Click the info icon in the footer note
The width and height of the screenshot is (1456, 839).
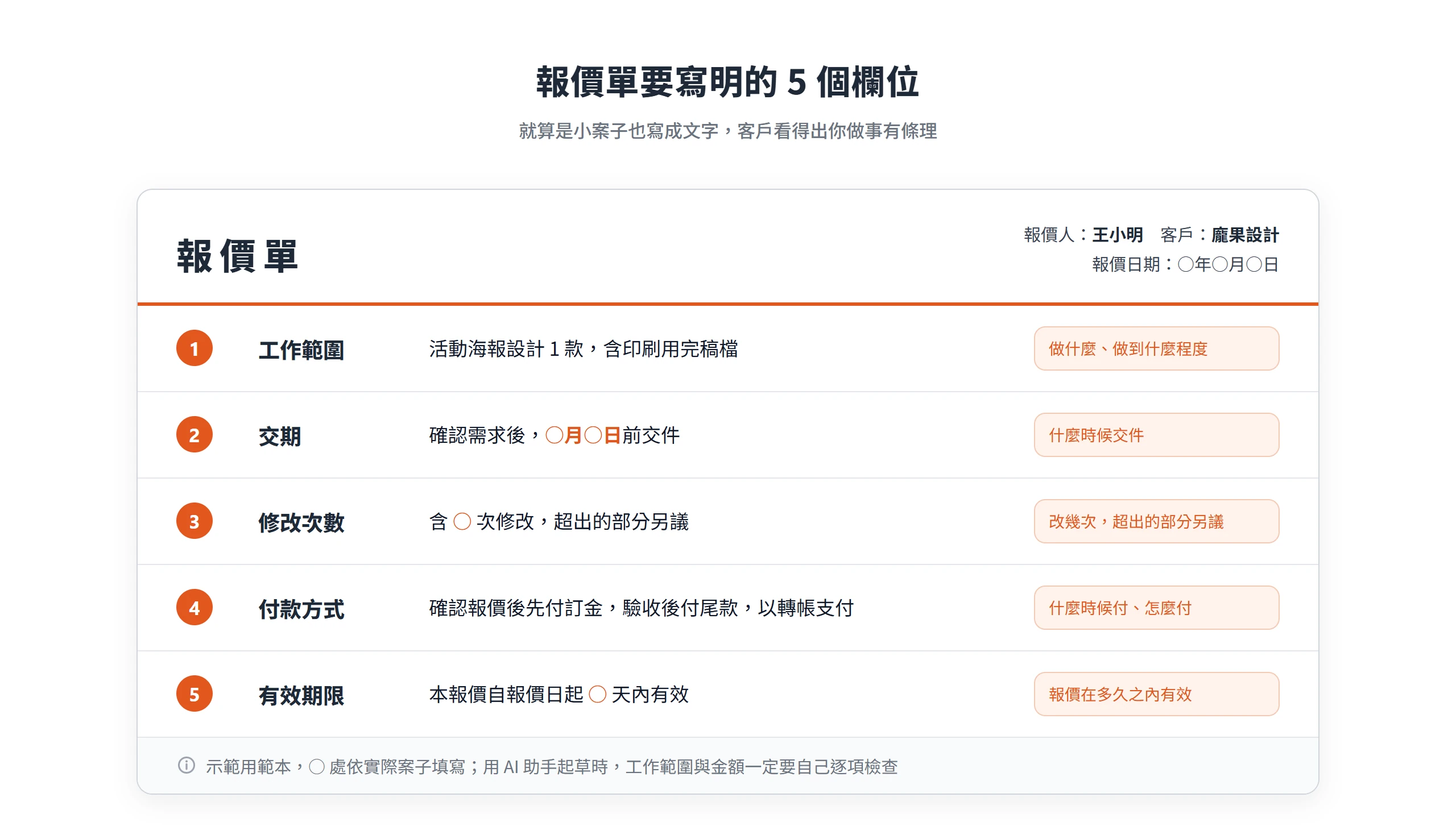(x=186, y=765)
